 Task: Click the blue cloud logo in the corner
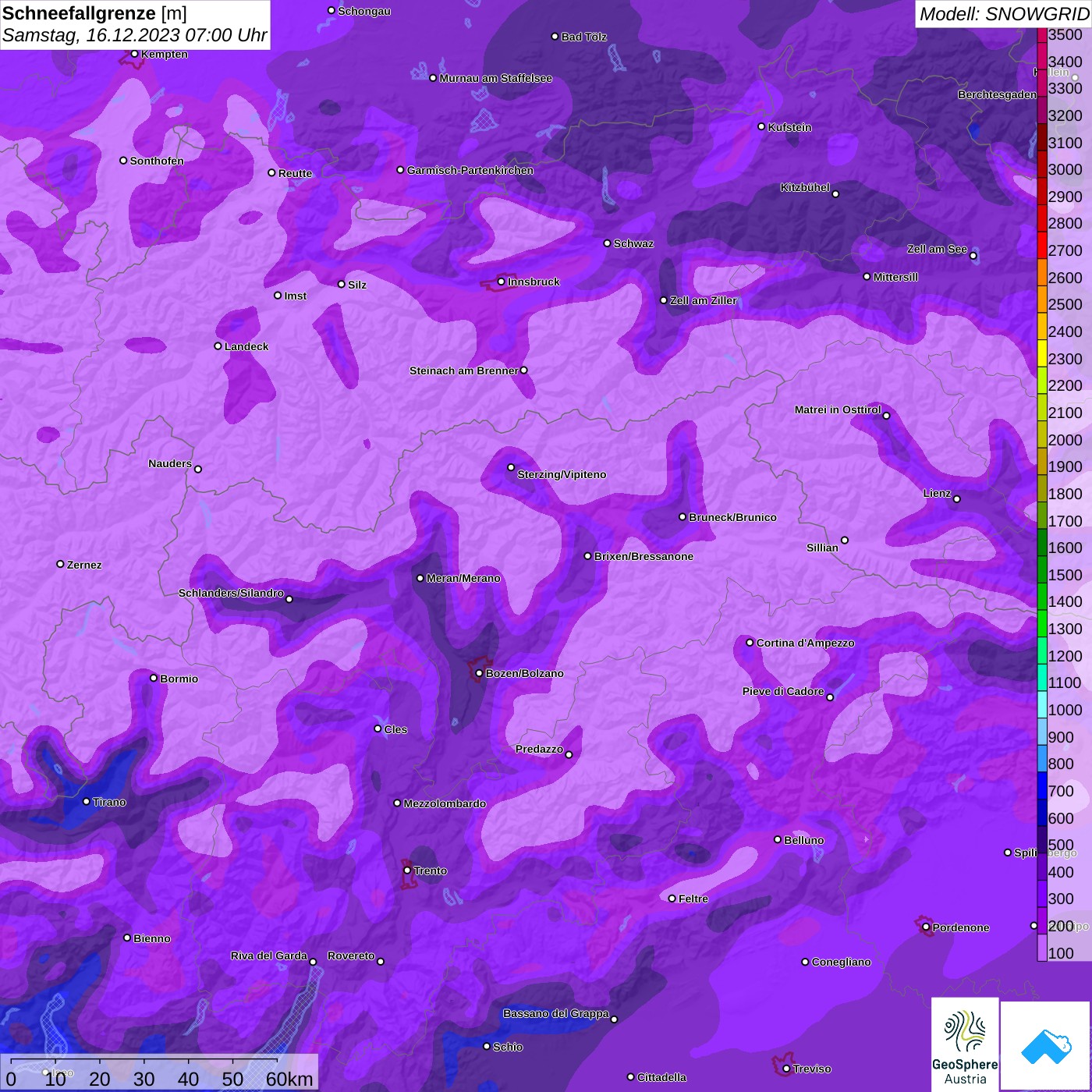pyautogui.click(x=1046, y=1046)
